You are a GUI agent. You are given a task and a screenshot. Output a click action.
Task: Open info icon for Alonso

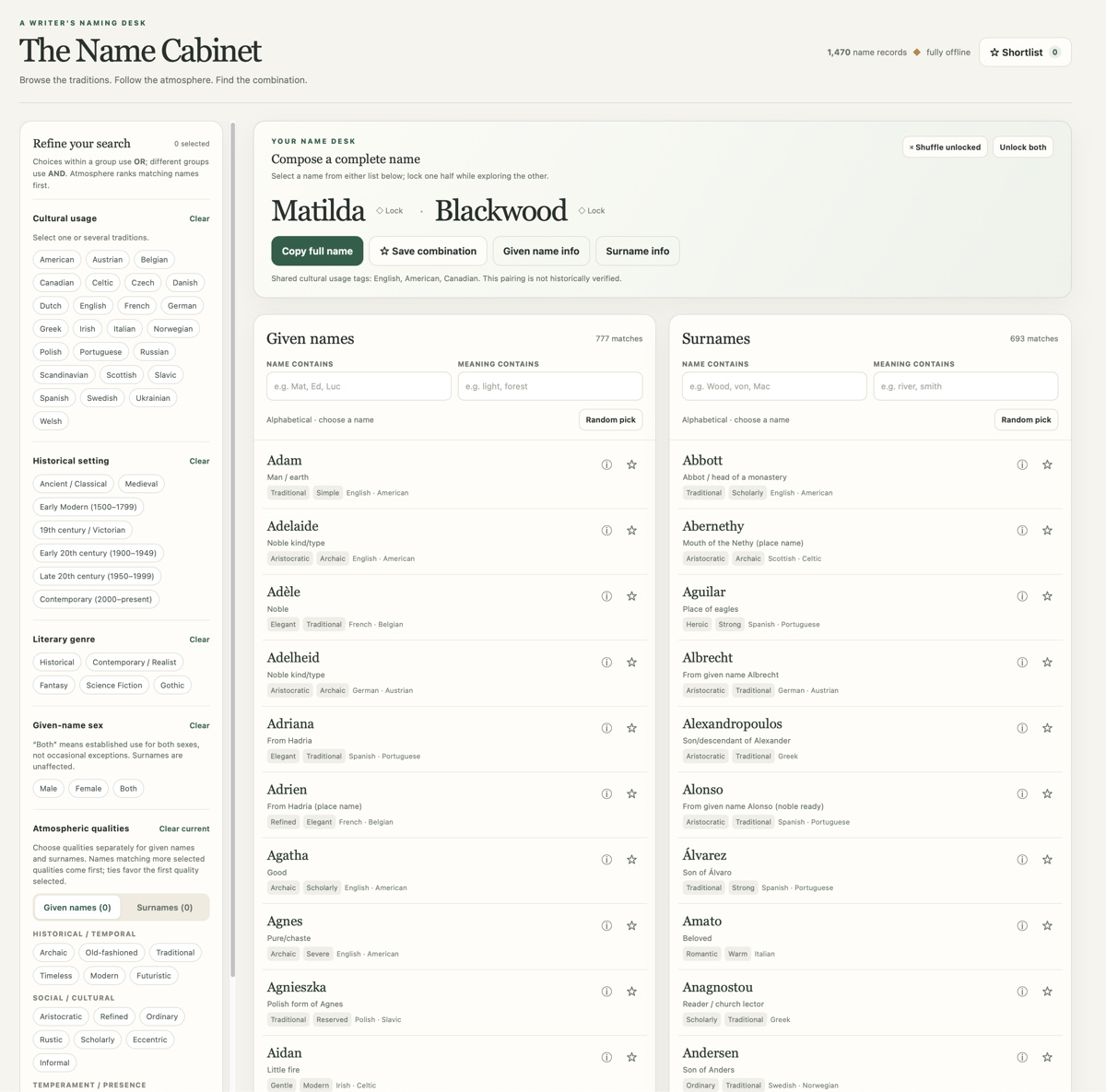(1022, 794)
